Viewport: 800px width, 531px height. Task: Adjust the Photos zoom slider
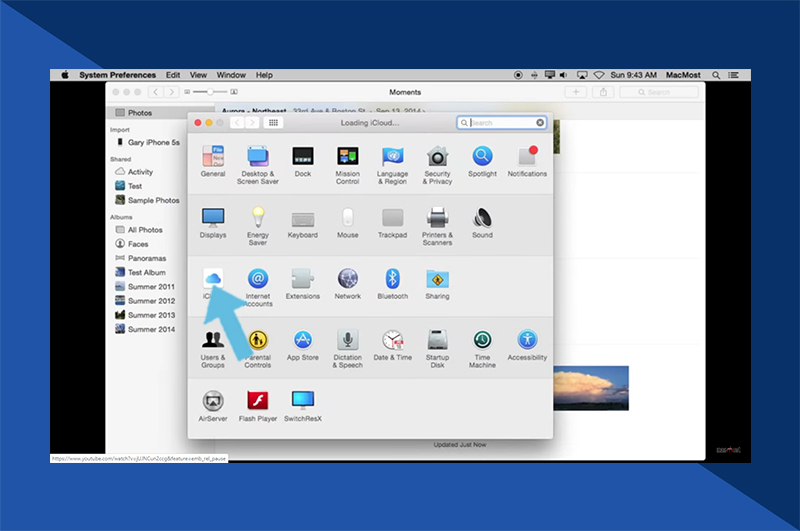[x=210, y=92]
